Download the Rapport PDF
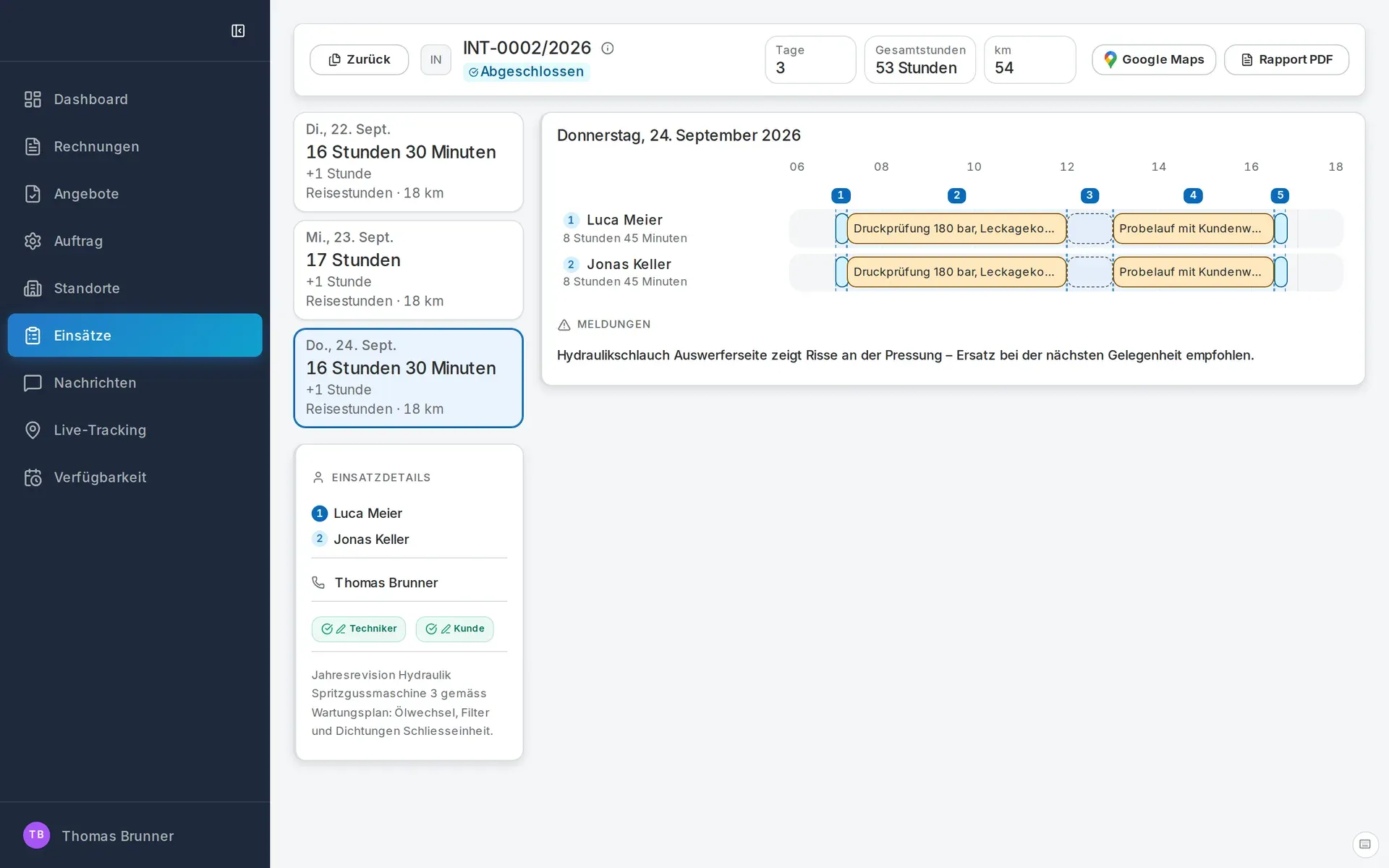This screenshot has height=868, width=1389. click(x=1286, y=59)
